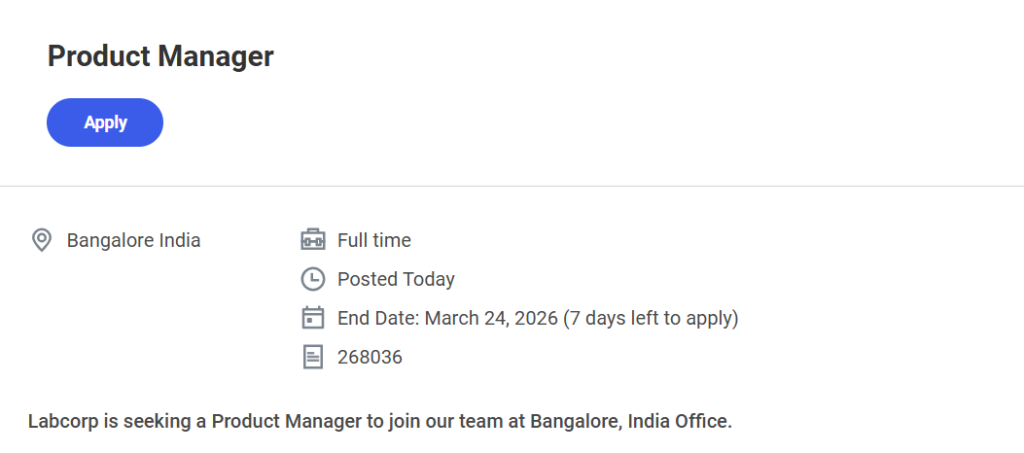1024x453 pixels.
Task: Click the location pin icon
Action: pyautogui.click(x=41, y=240)
